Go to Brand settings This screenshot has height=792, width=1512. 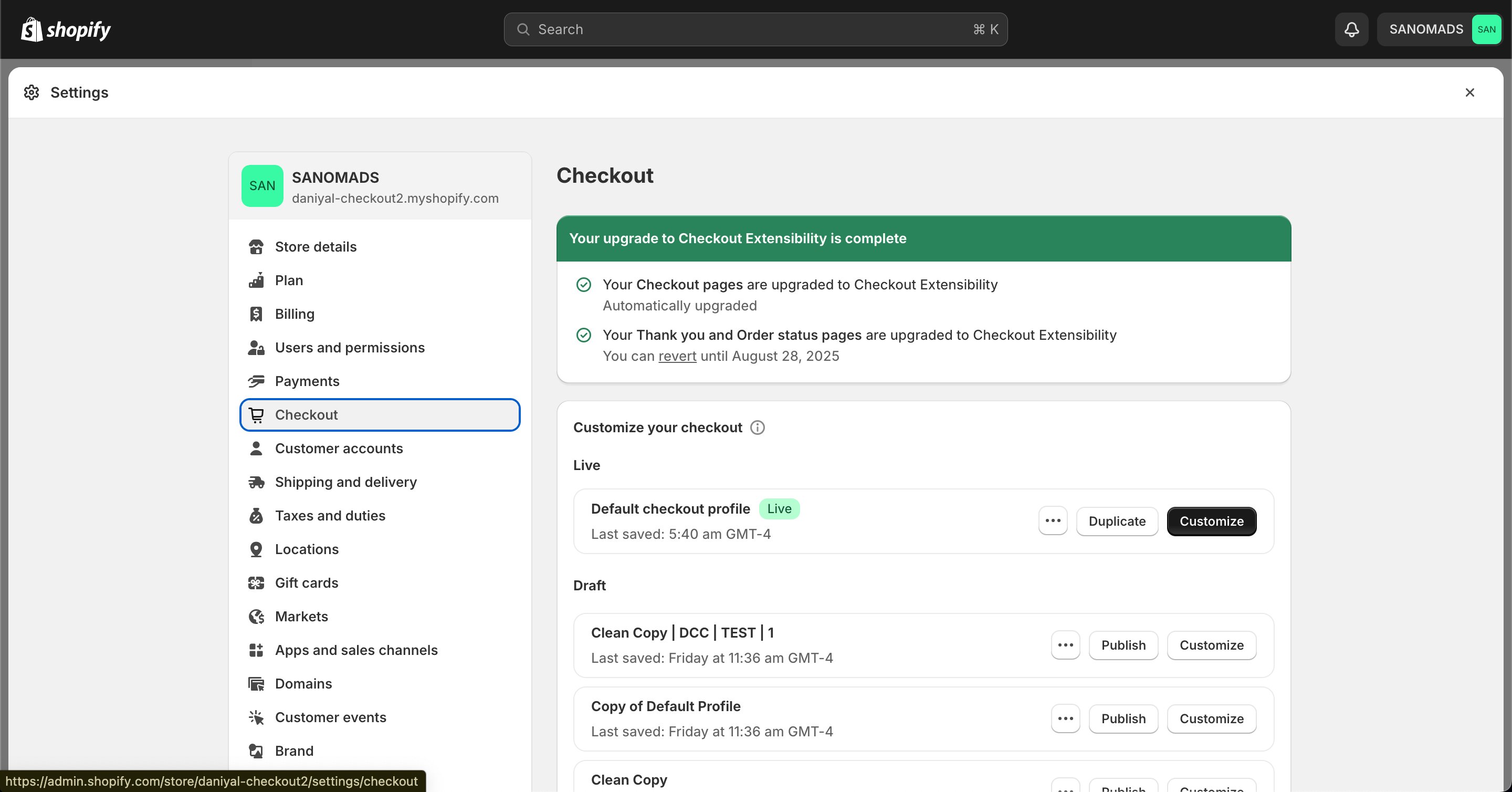380,751
